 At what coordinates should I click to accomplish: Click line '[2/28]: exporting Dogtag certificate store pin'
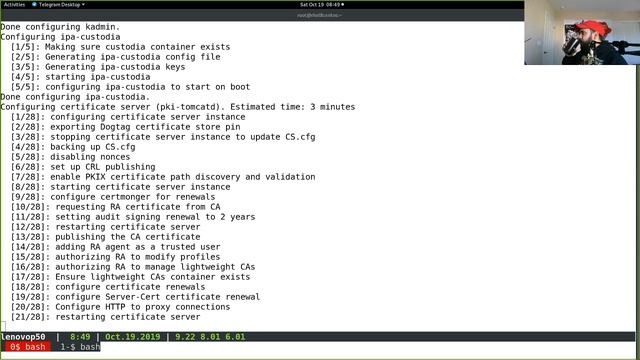point(126,127)
